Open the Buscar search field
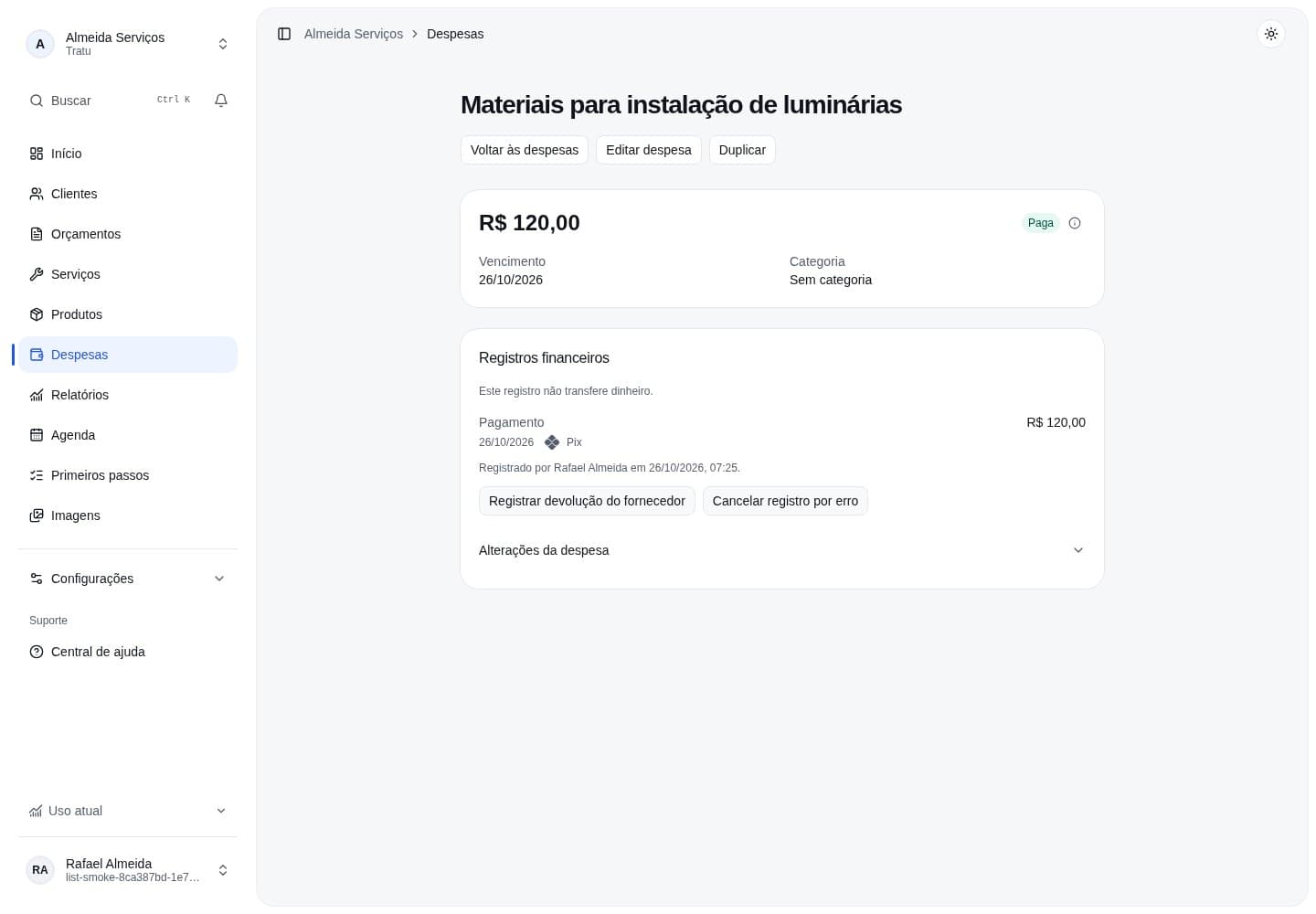The height and width of the screenshot is (914, 1316). [x=111, y=101]
